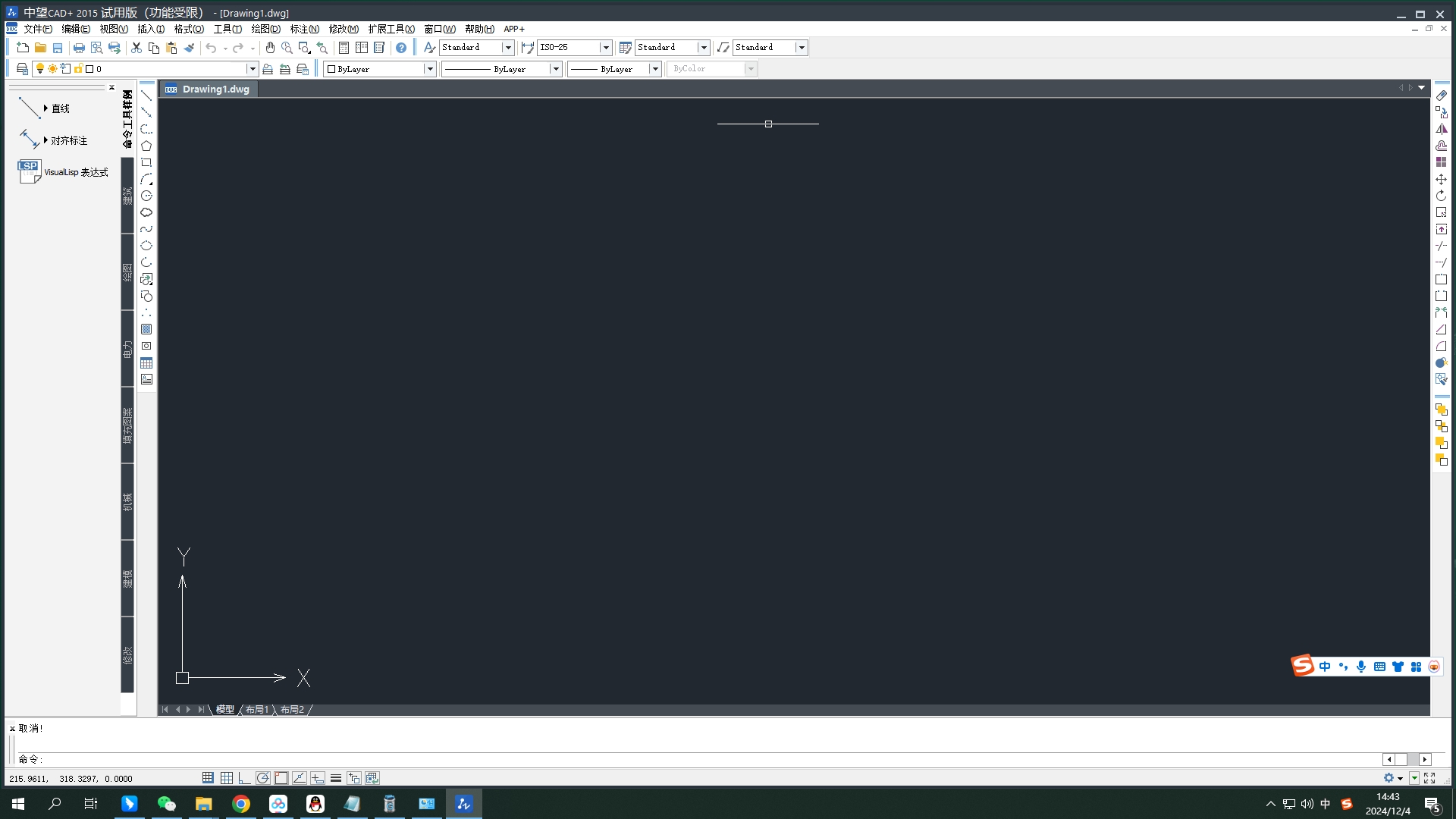Click the Match Properties brush icon
Viewport: 1456px width, 819px height.
coord(190,48)
